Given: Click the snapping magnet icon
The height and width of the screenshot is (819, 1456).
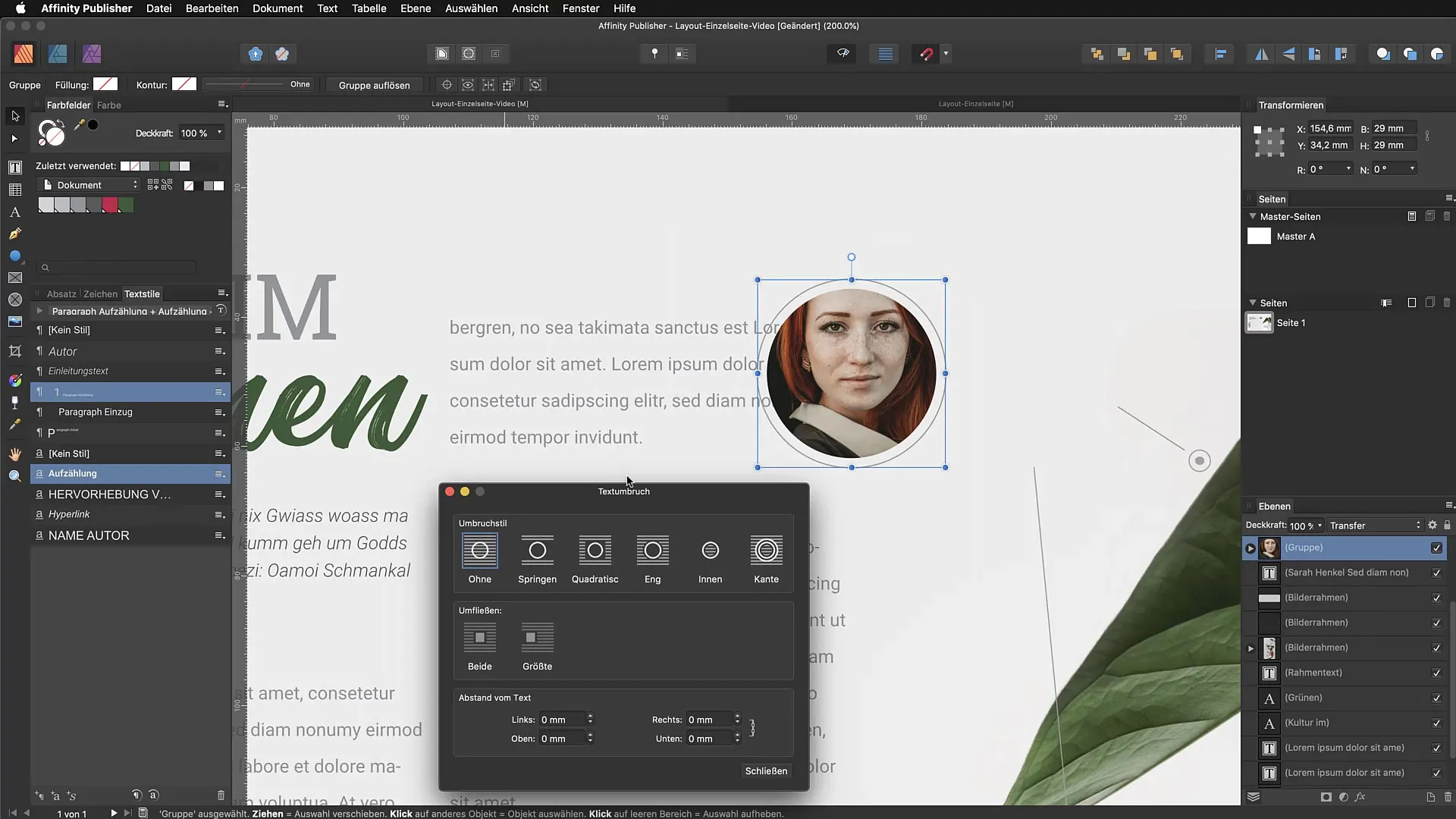Looking at the screenshot, I should coord(926,54).
